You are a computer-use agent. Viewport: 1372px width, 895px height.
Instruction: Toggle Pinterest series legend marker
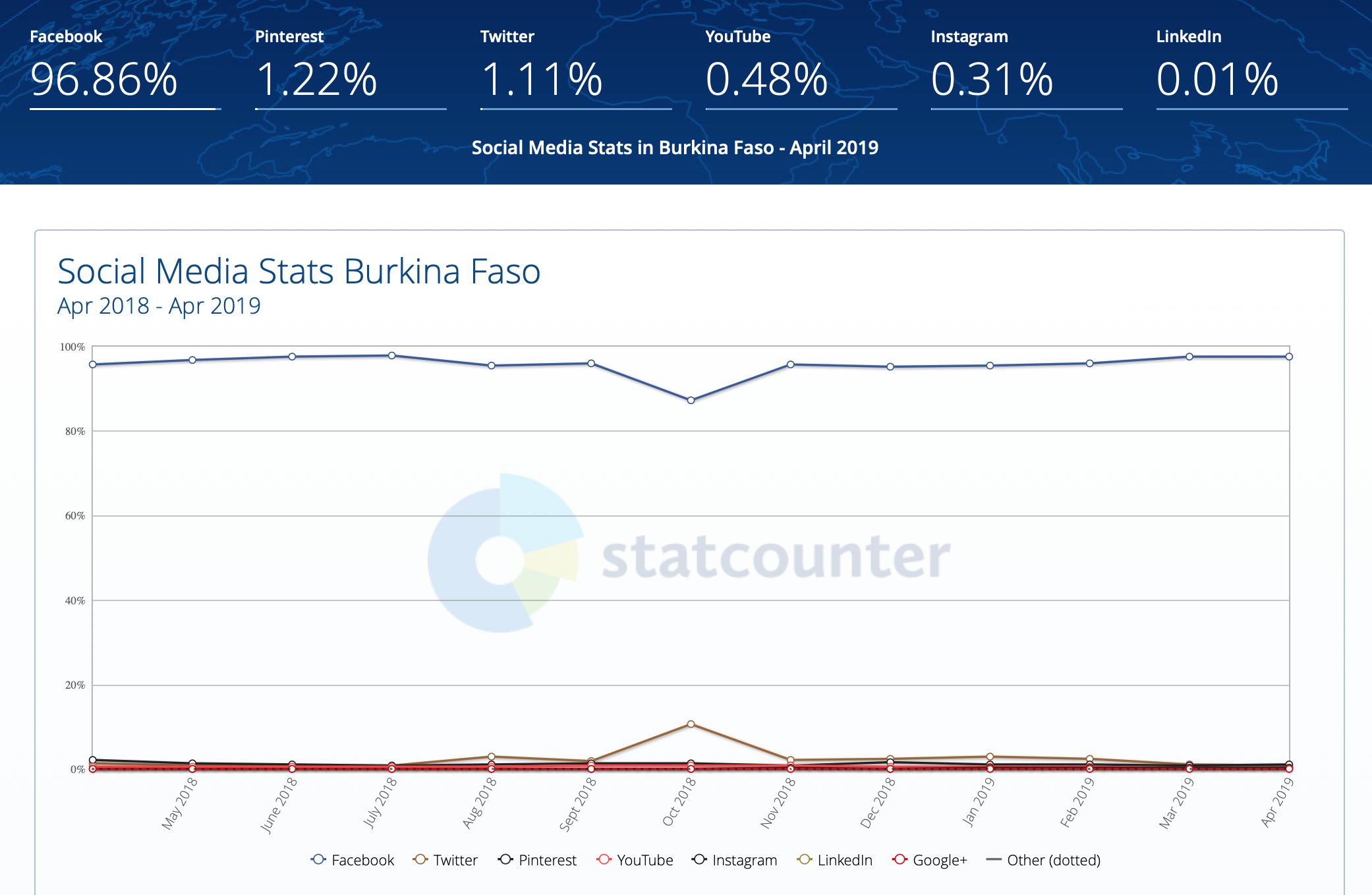tap(505, 859)
